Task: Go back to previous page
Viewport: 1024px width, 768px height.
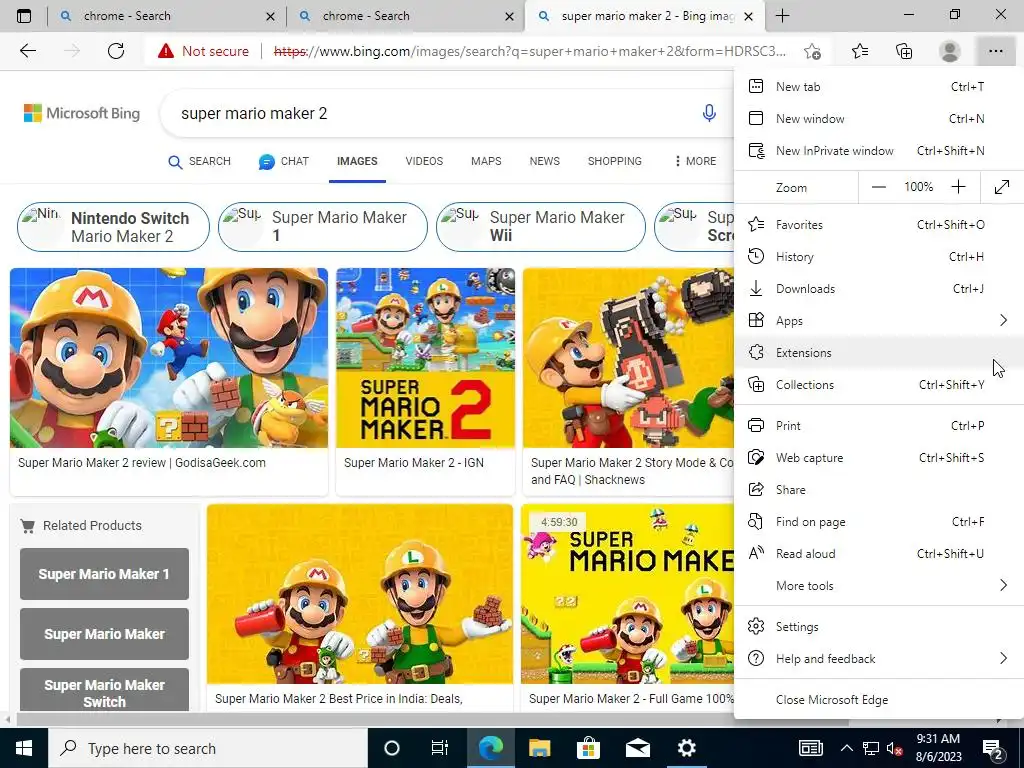Action: [27, 51]
